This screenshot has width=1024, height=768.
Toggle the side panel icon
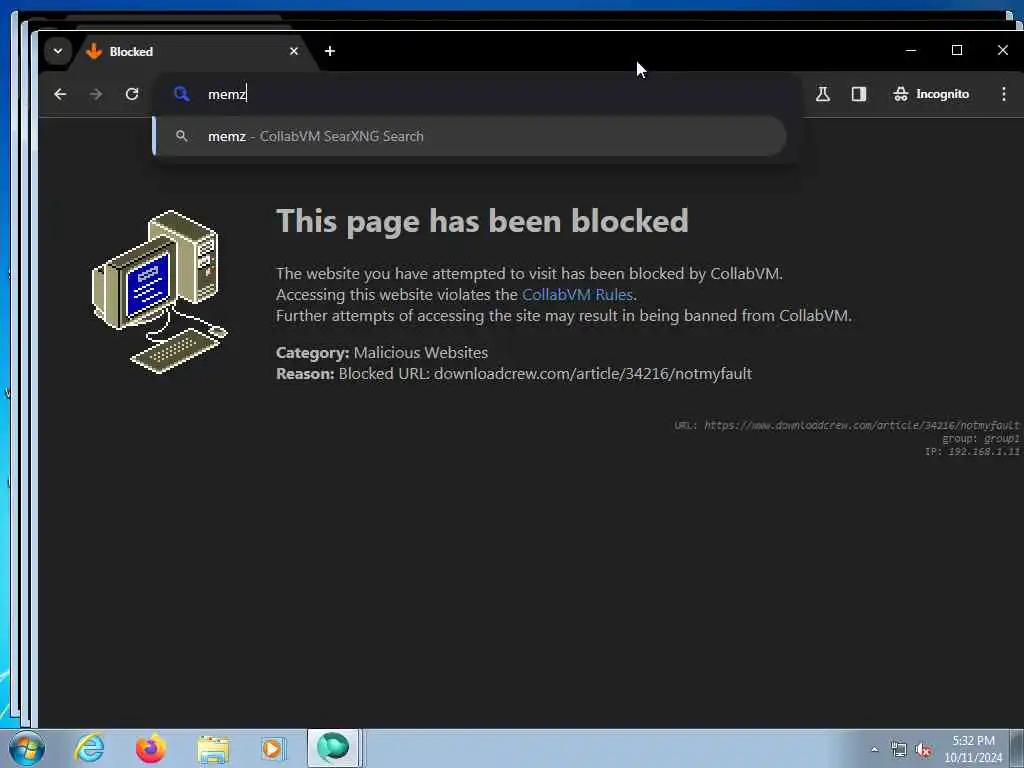tap(859, 94)
